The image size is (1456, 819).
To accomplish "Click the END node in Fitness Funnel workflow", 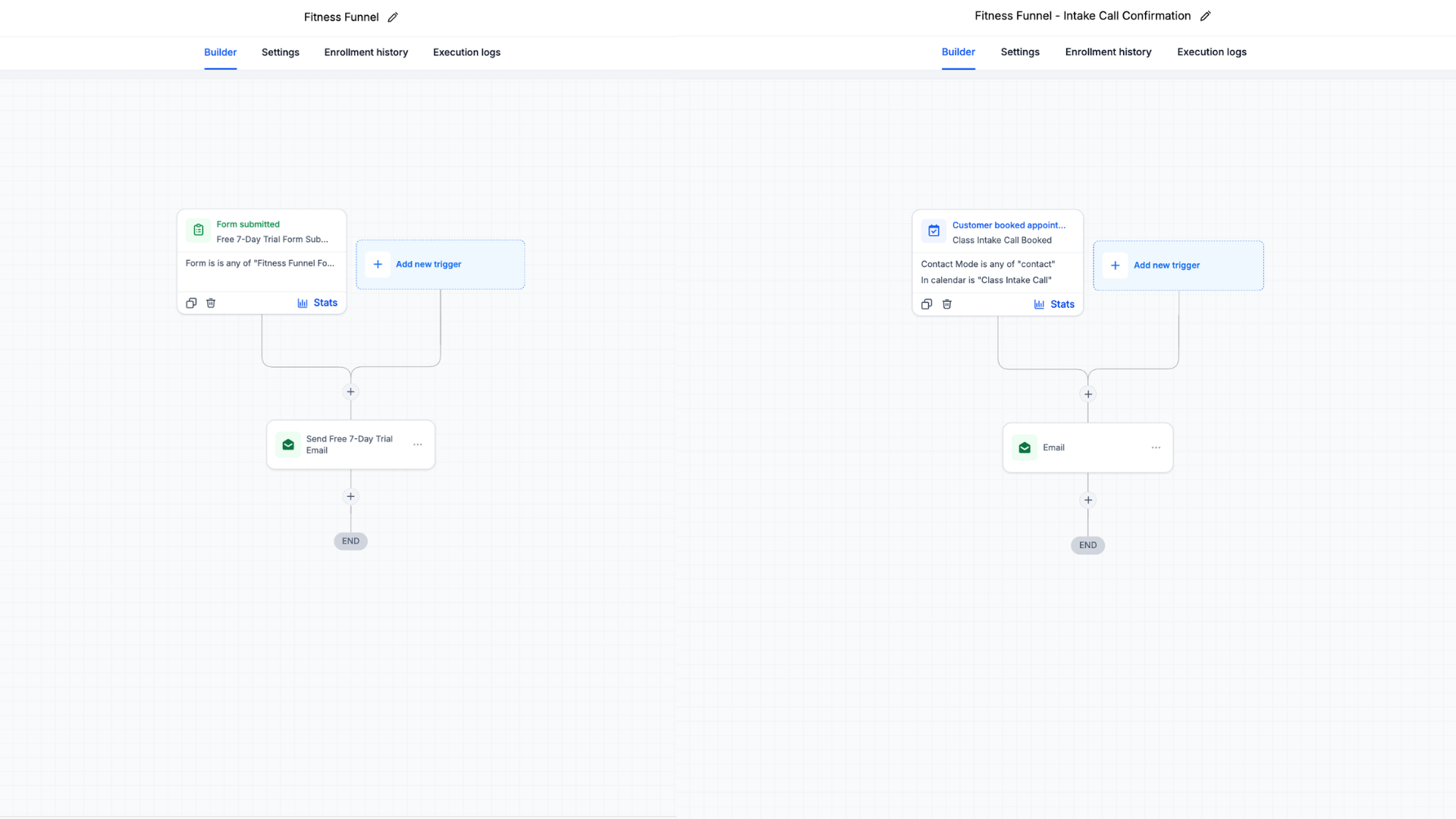I will pos(350,541).
